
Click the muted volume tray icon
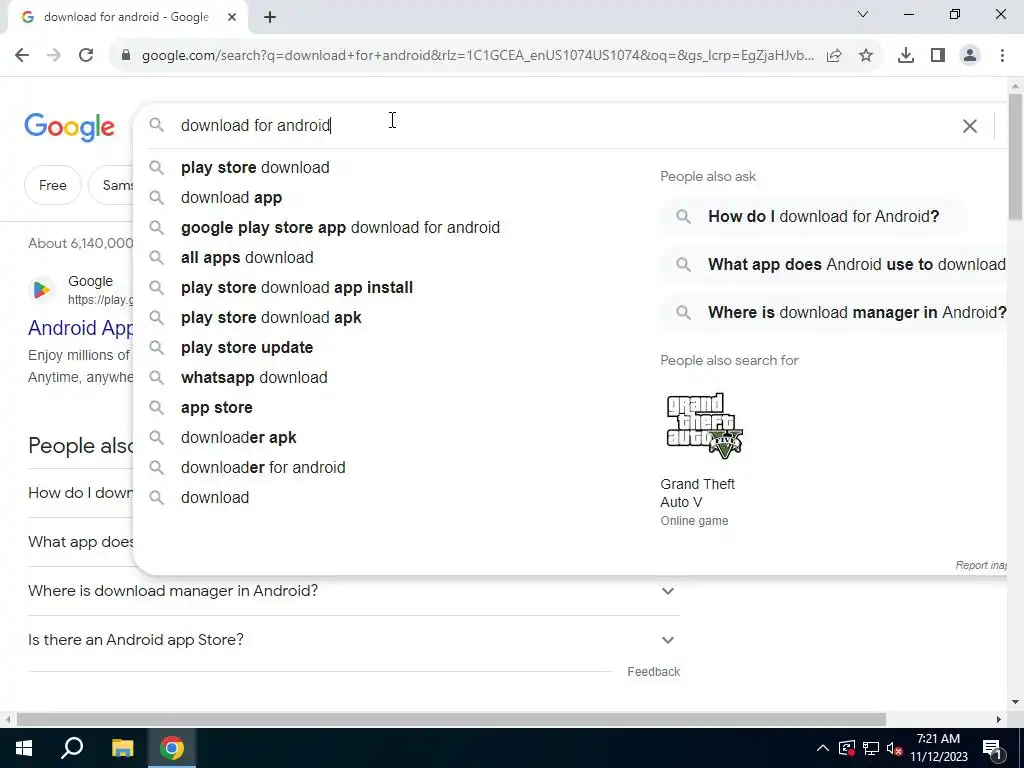[895, 748]
